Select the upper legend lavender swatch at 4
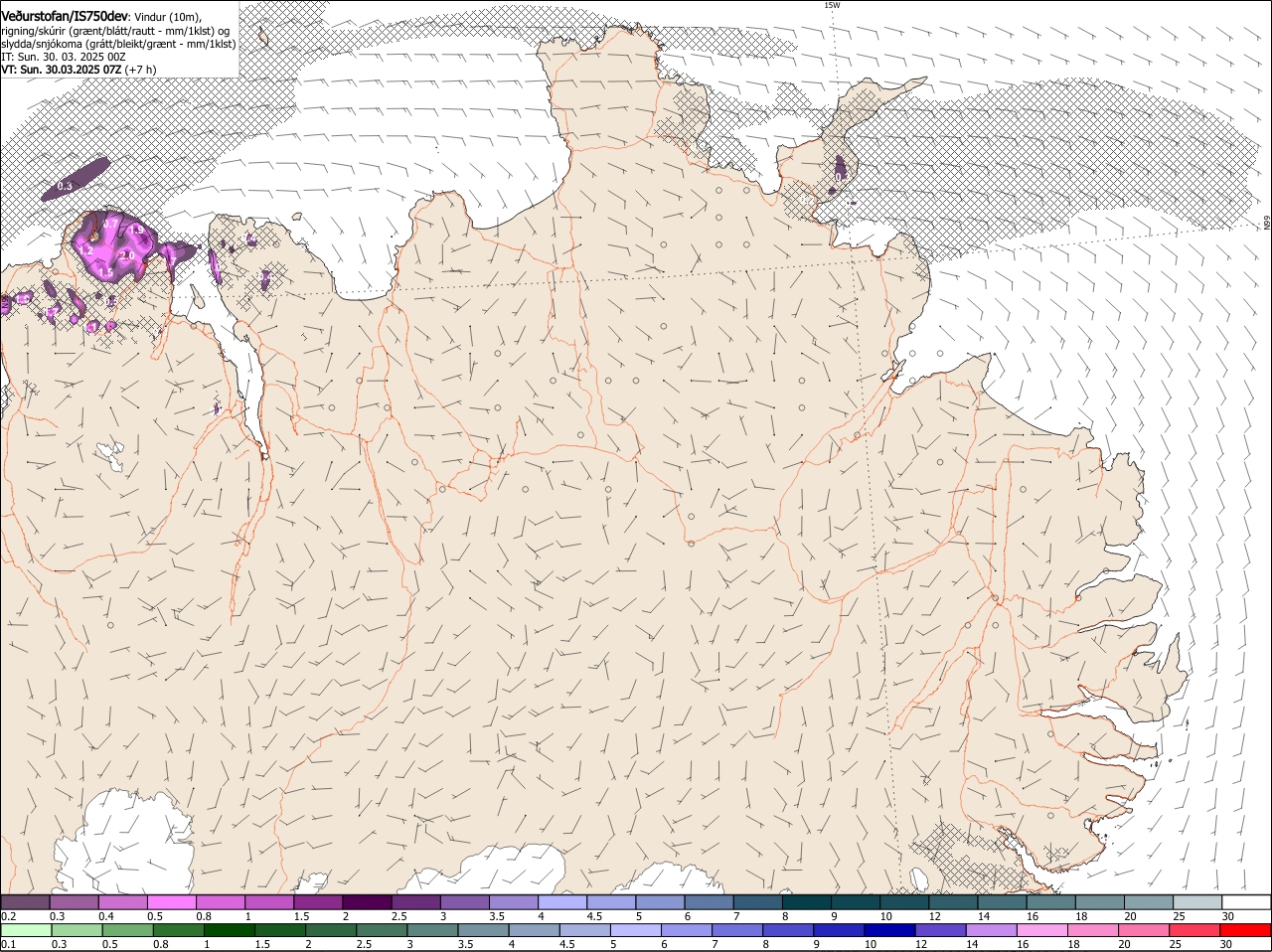 (x=562, y=902)
